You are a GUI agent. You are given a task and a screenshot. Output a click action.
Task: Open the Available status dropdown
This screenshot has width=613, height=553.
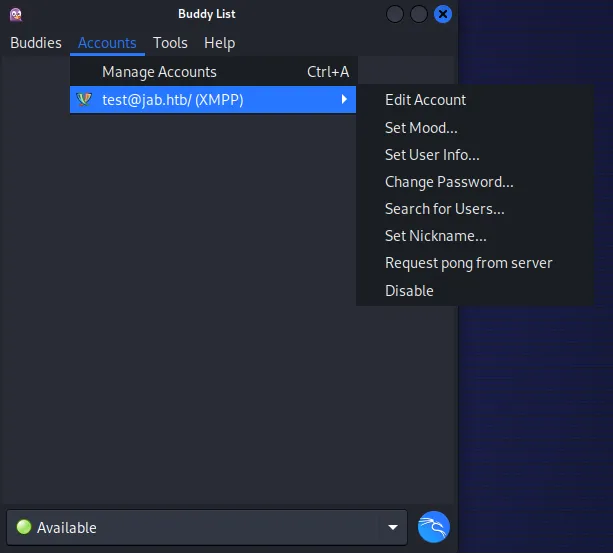pyautogui.click(x=207, y=527)
